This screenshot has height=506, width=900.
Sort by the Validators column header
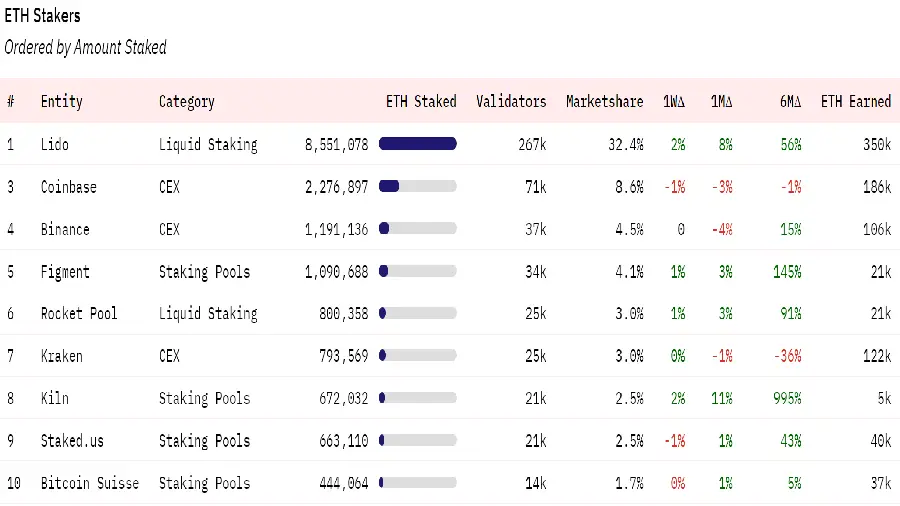[x=511, y=101]
